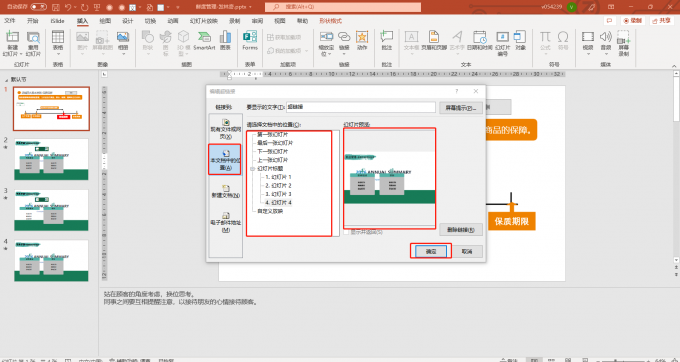Click the Link (链接) chain icon
The height and width of the screenshot is (362, 680).
(x=344, y=37)
